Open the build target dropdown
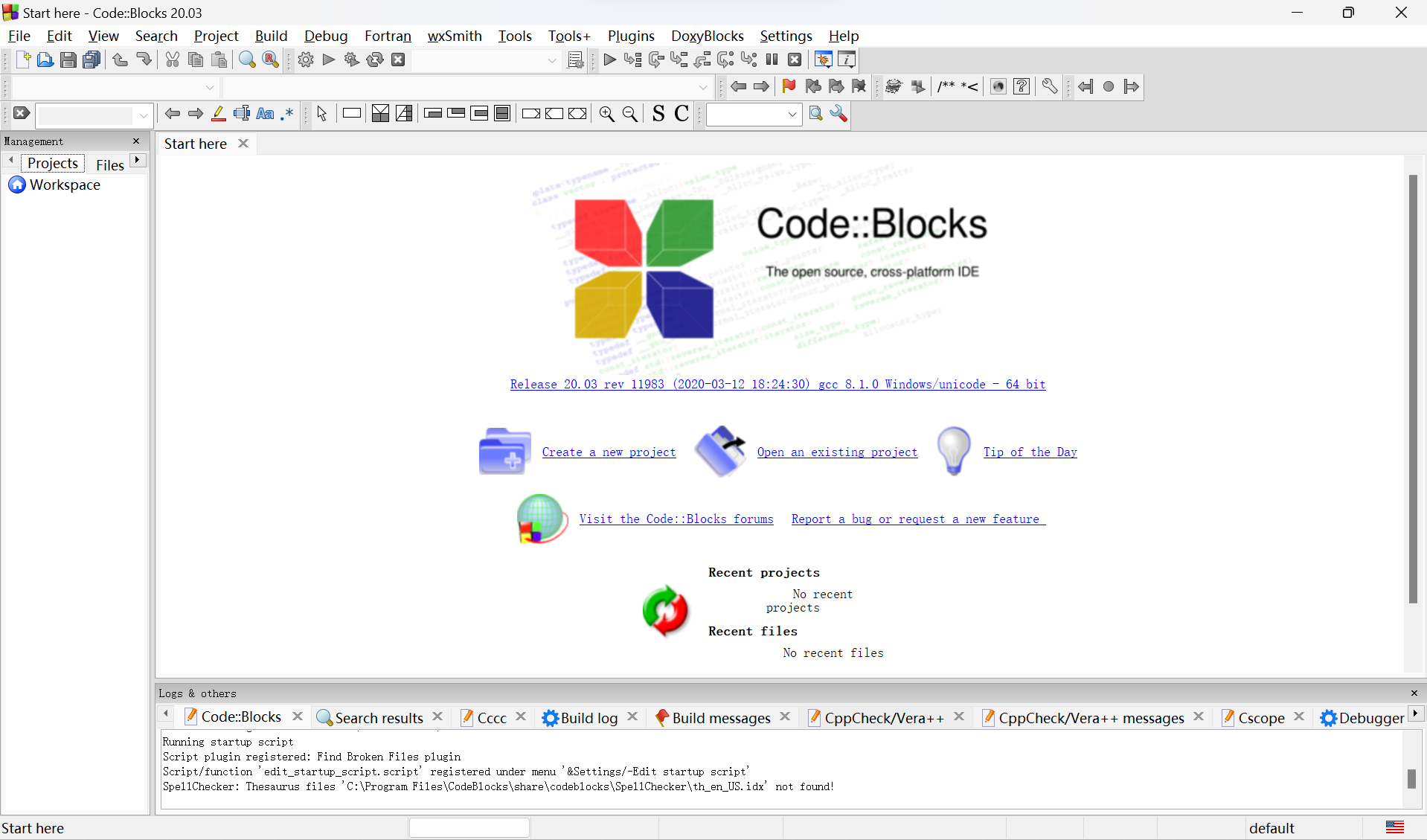Viewport: 1427px width, 840px height. pos(552,61)
